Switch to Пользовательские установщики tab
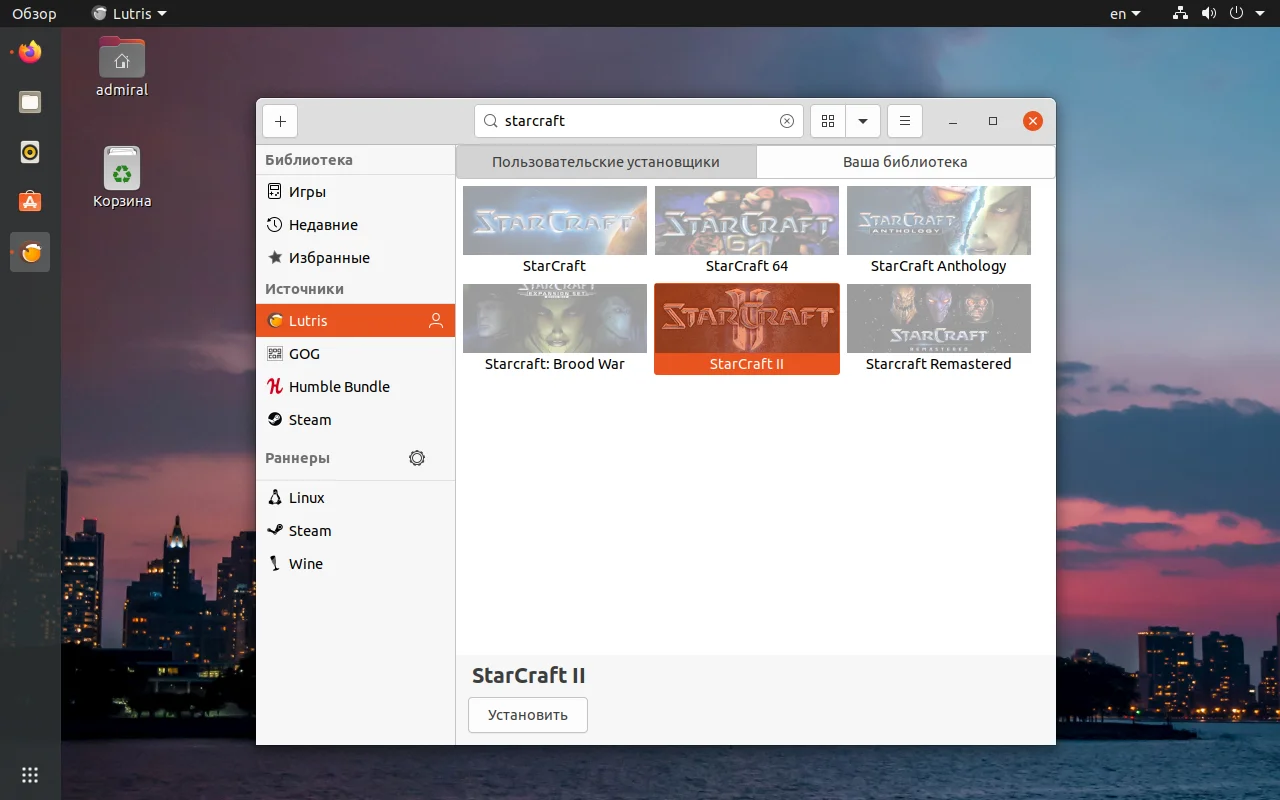The image size is (1280, 800). (606, 162)
